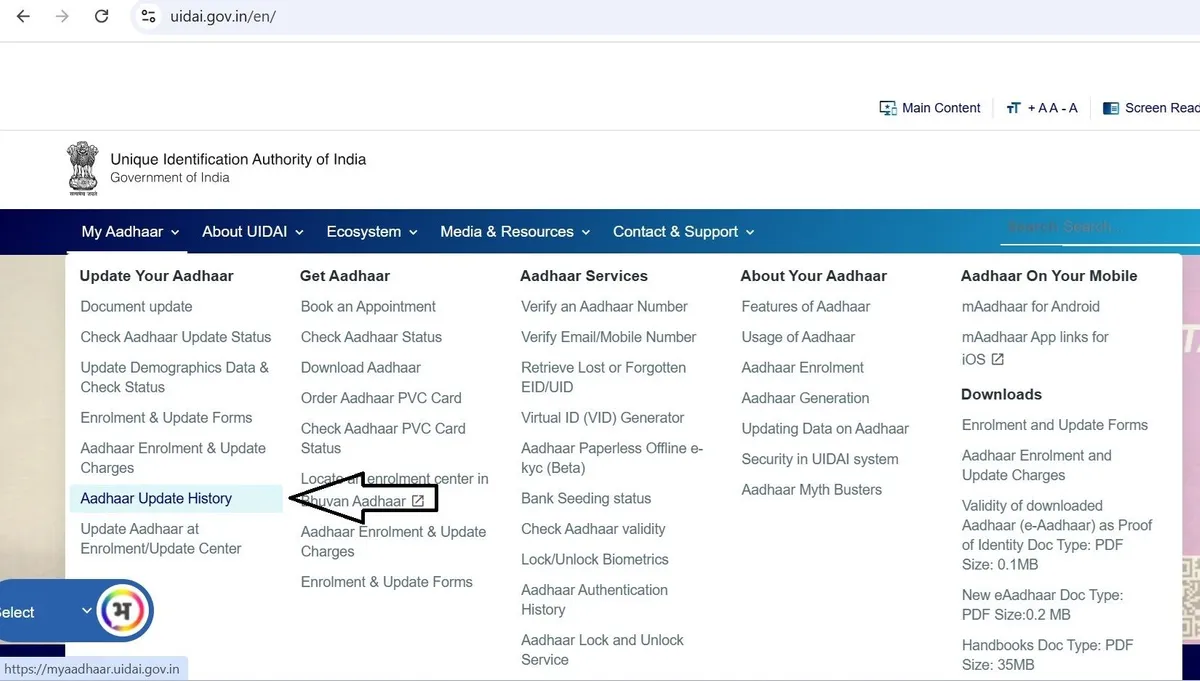Reload the page with refresh icon
Screen dimensions: 1200x681
pos(101,17)
